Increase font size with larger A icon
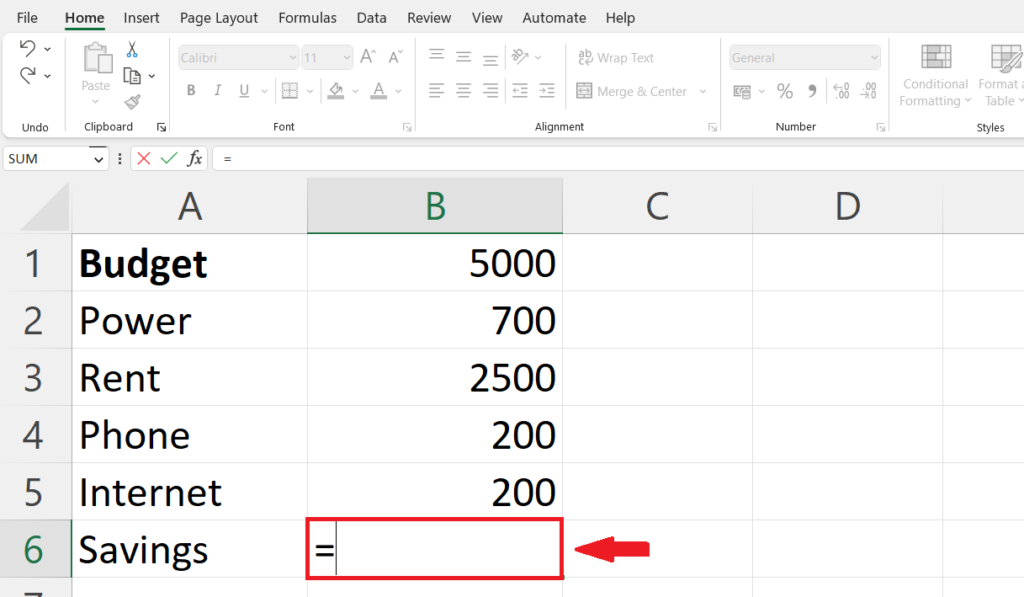1024x597 pixels. pos(368,57)
